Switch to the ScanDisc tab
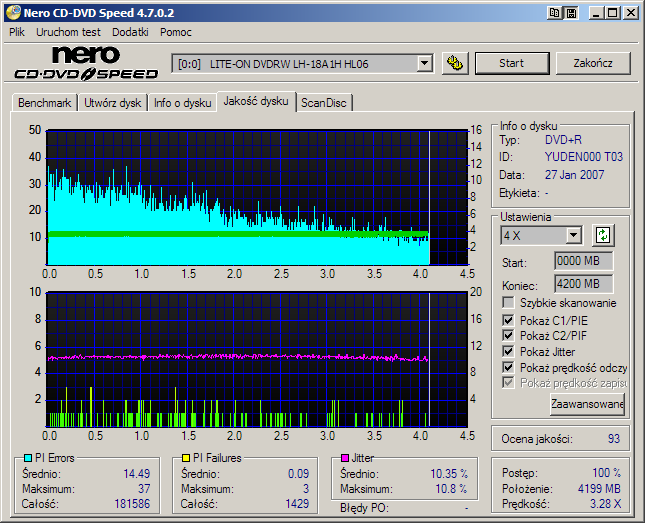 (x=324, y=103)
